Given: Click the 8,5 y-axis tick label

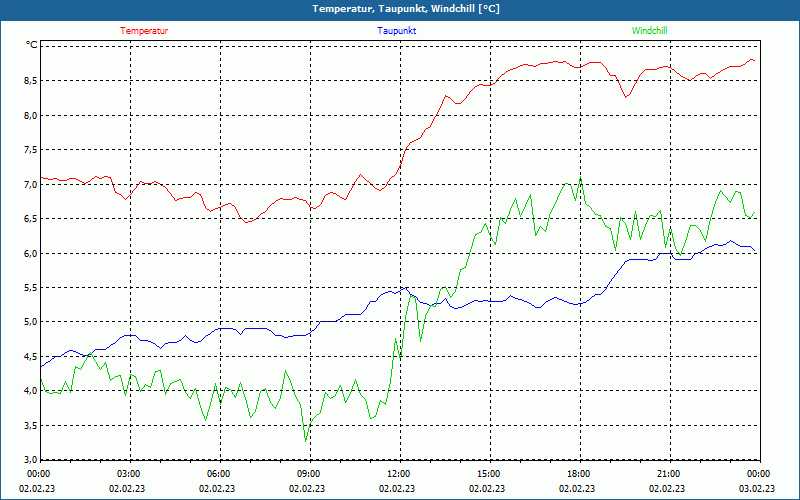Looking at the screenshot, I should [x=32, y=81].
